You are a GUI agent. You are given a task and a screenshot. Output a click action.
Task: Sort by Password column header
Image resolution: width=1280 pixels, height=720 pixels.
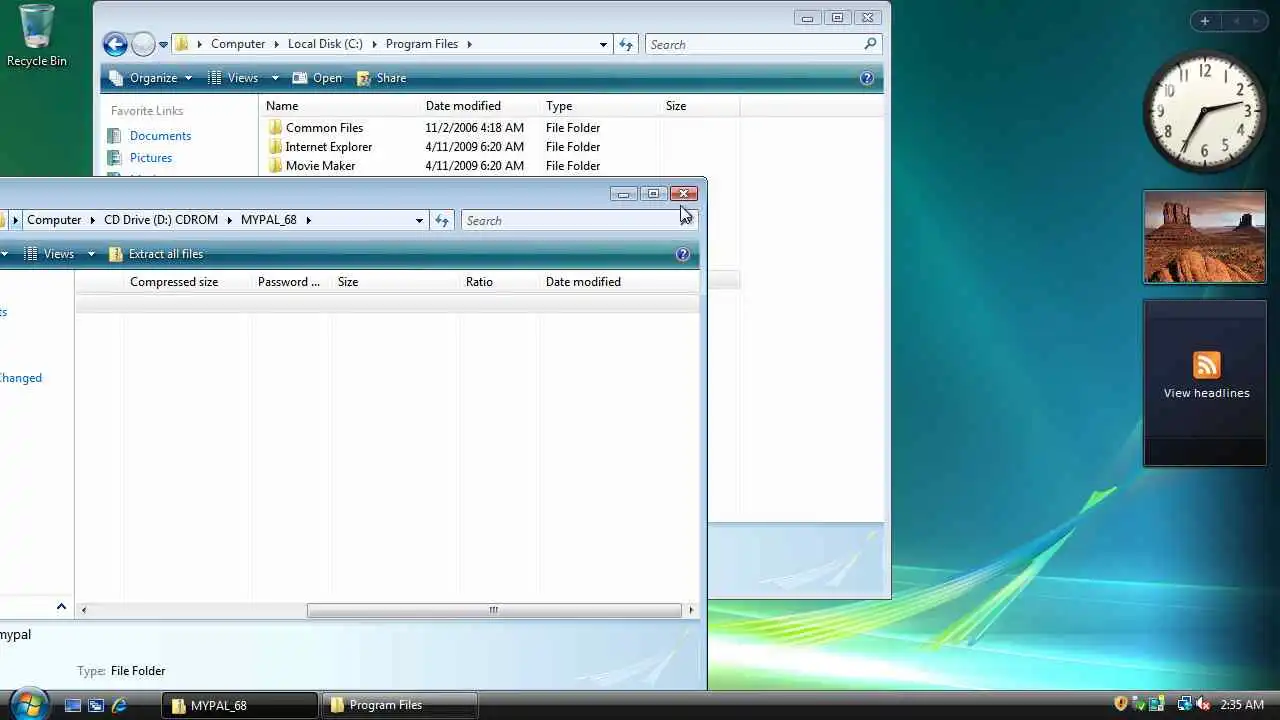point(291,282)
